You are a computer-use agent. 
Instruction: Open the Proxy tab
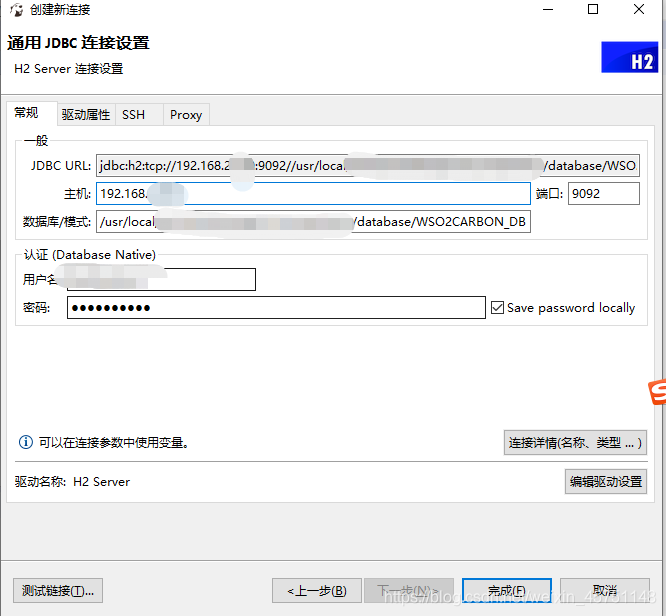coord(186,115)
